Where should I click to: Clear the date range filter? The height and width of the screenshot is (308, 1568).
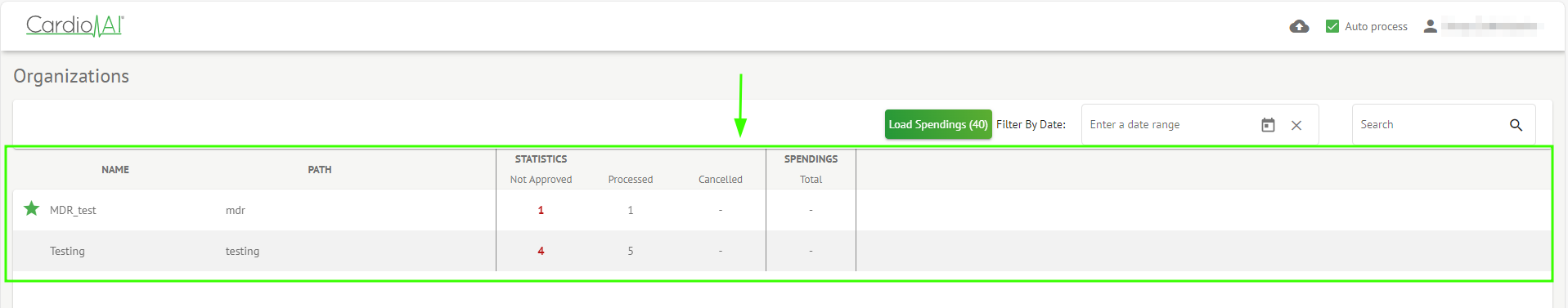pos(1296,125)
